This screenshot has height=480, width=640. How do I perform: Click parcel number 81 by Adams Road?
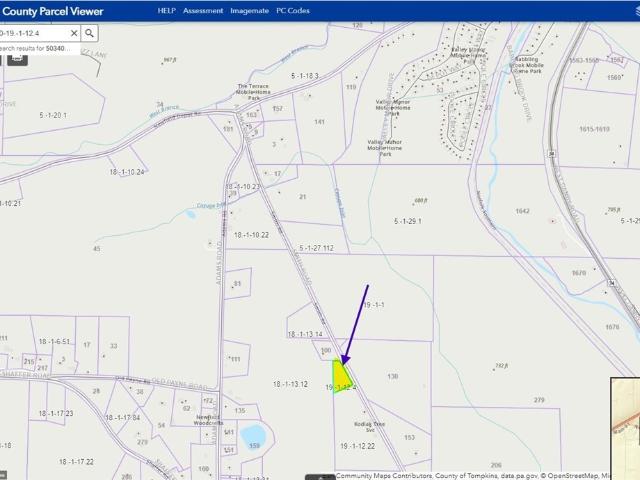point(237,284)
